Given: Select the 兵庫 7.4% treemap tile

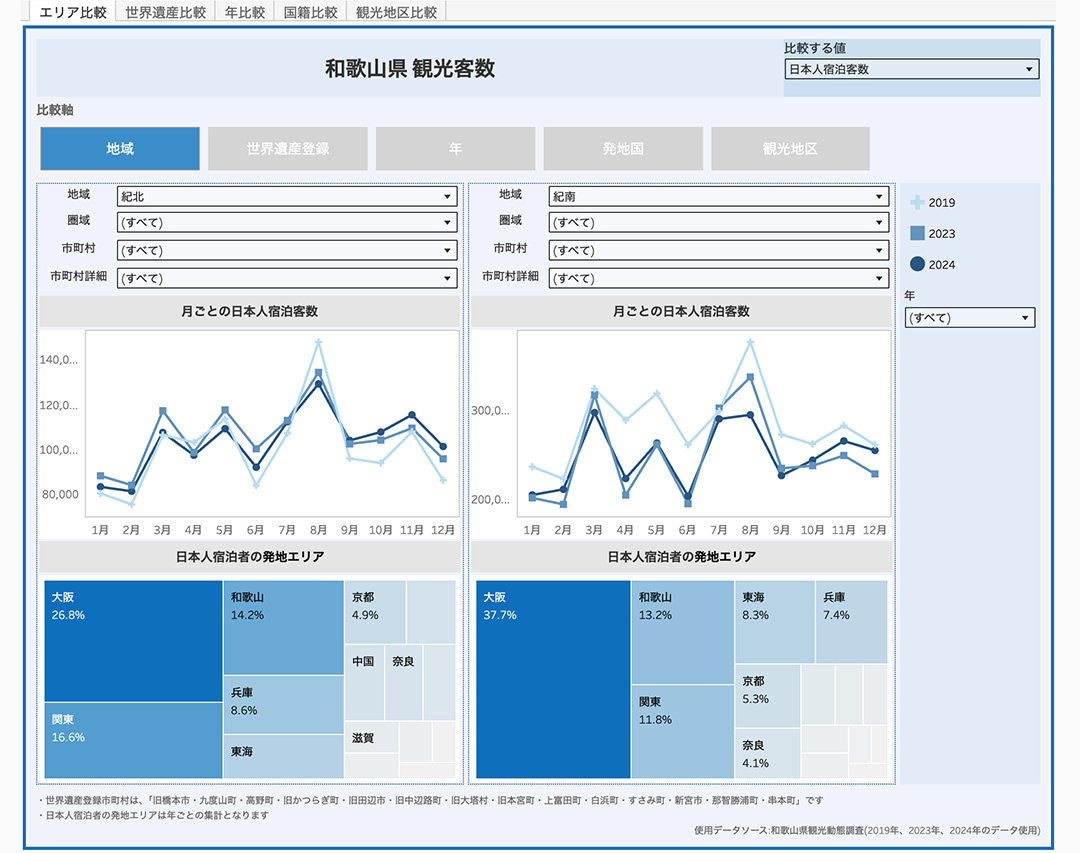Looking at the screenshot, I should pyautogui.click(x=851, y=621).
